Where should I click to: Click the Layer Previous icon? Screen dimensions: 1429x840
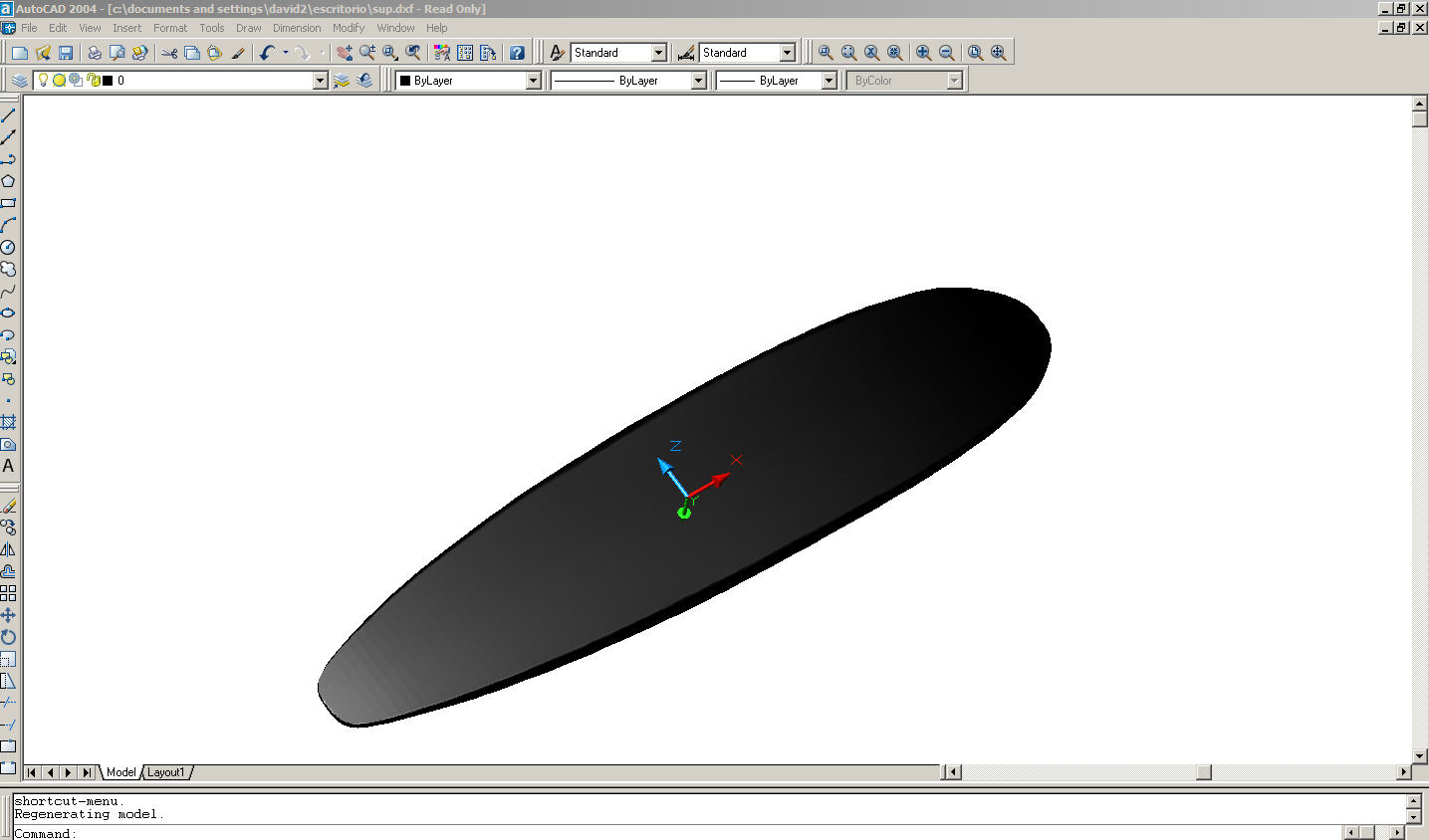point(364,81)
